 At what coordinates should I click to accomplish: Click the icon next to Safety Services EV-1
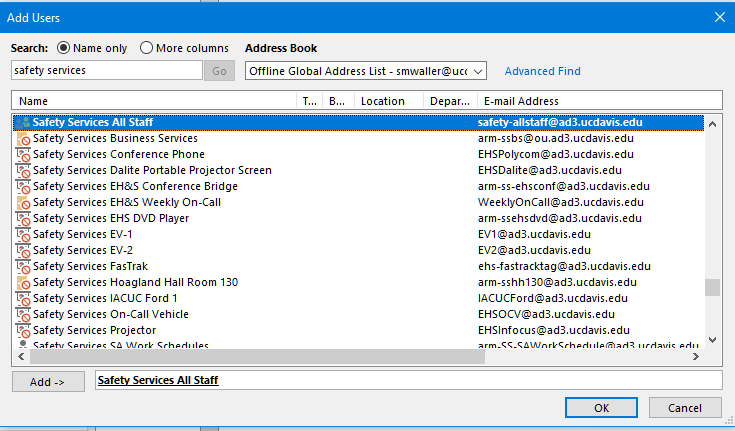(x=23, y=234)
